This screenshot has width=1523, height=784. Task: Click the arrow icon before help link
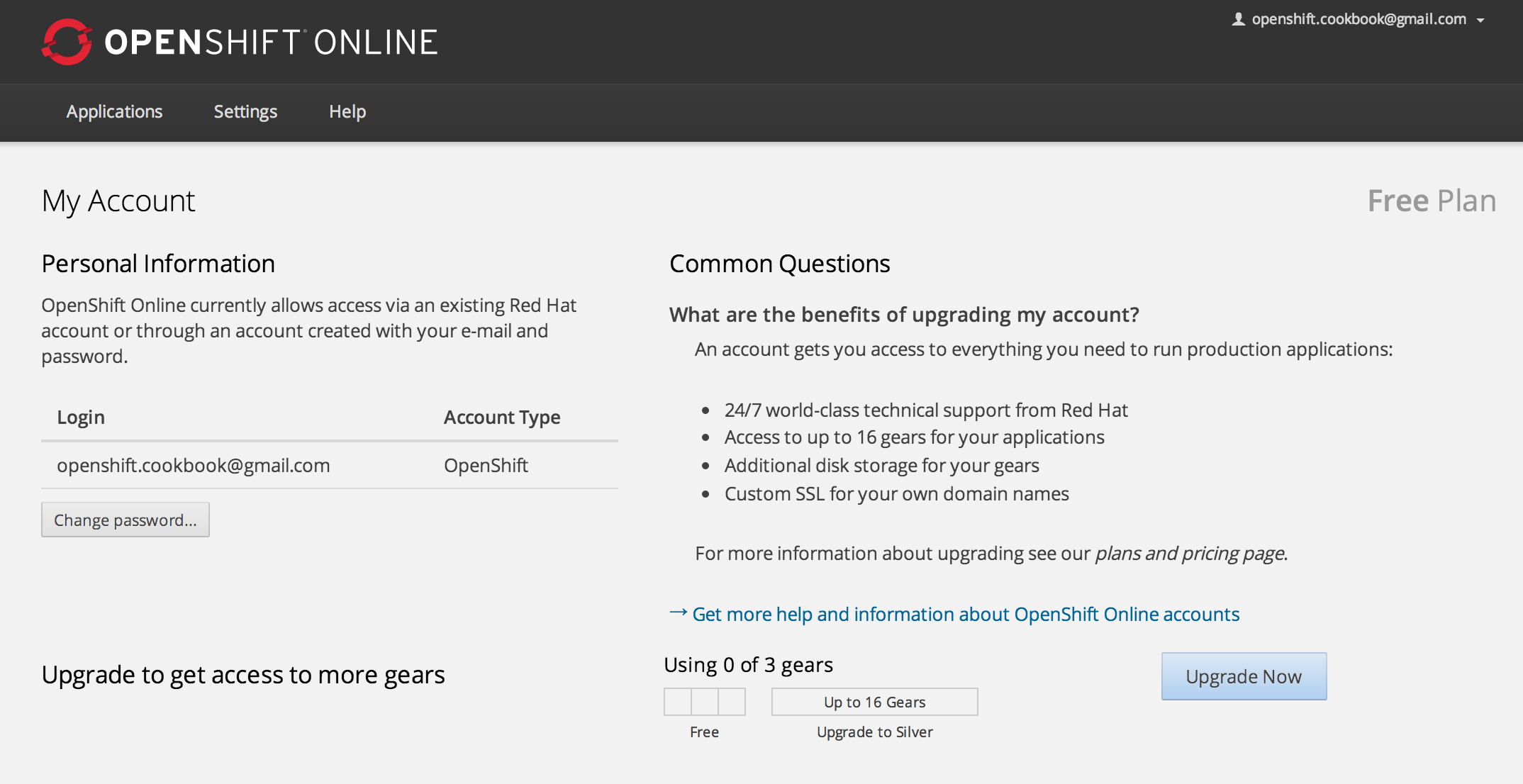coord(678,612)
